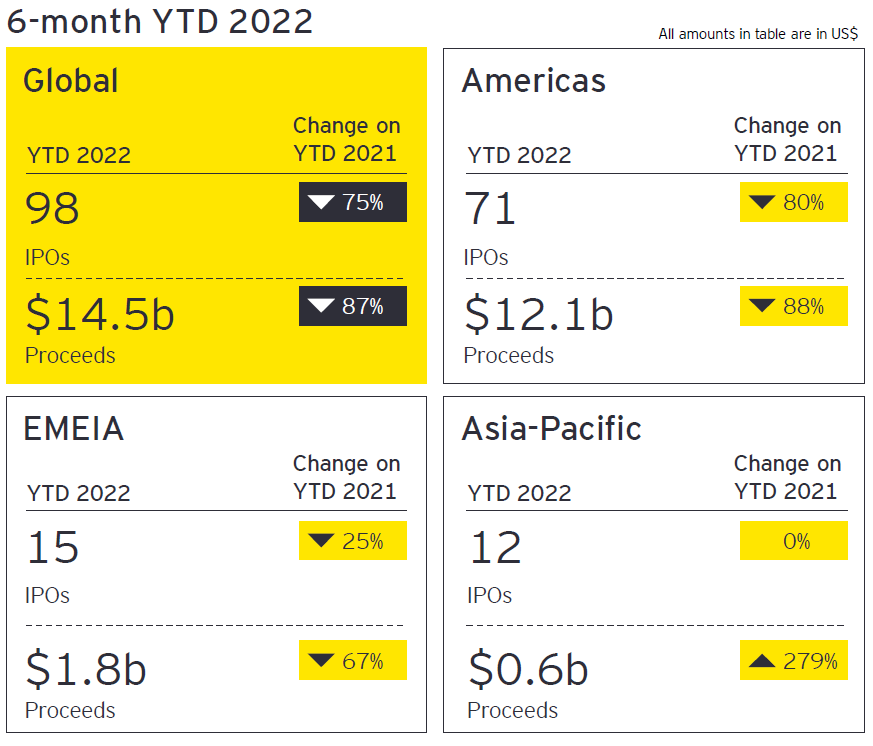The image size is (873, 746).
Task: Select the Americas panel heading
Action: point(533,81)
